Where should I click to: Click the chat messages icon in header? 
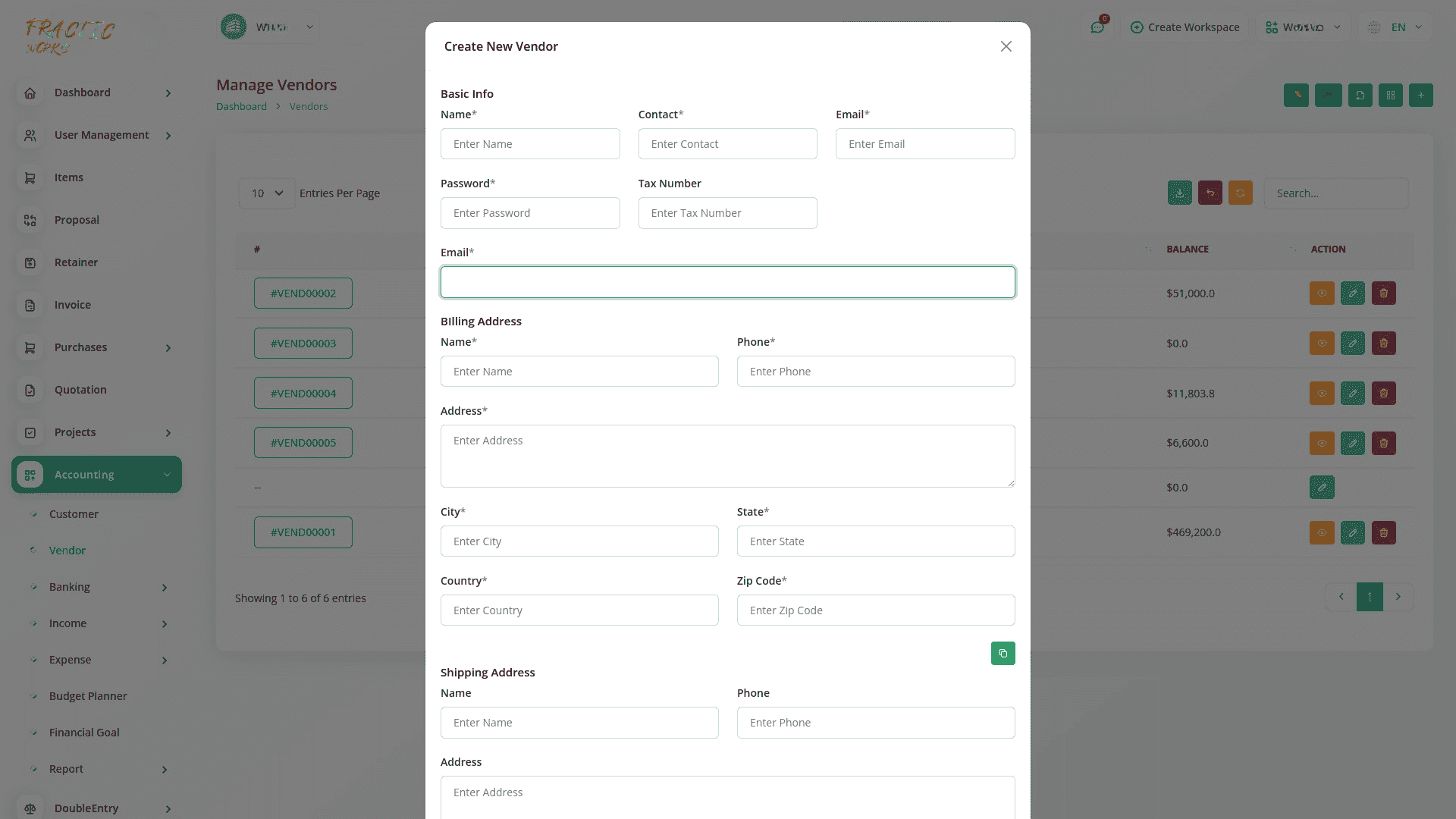coord(1097,27)
